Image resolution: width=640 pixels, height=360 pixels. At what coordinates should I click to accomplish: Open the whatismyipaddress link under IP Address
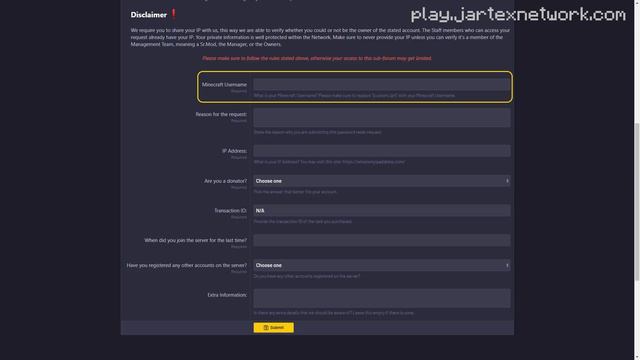tap(373, 162)
